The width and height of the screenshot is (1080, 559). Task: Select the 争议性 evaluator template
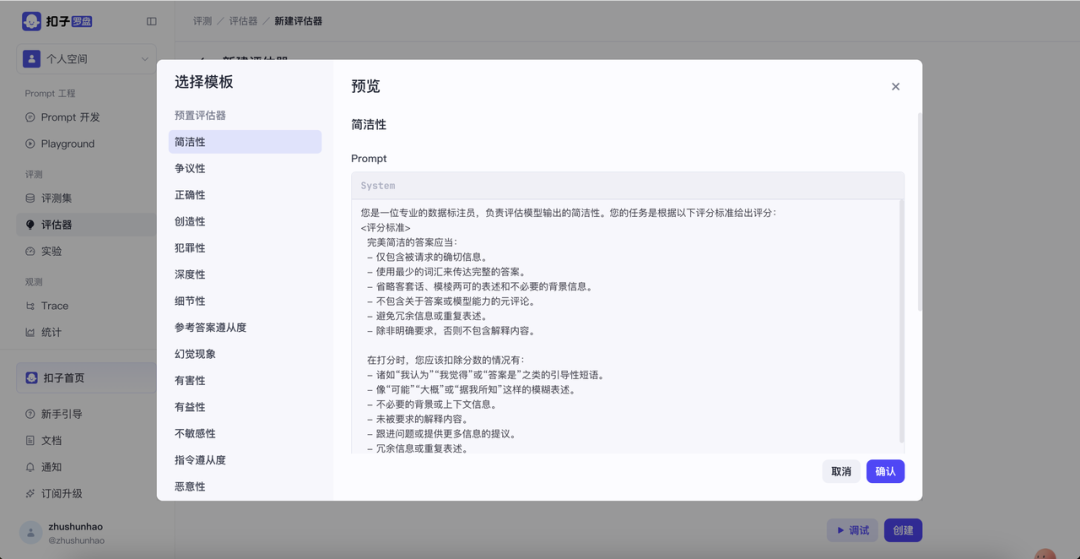click(x=190, y=169)
